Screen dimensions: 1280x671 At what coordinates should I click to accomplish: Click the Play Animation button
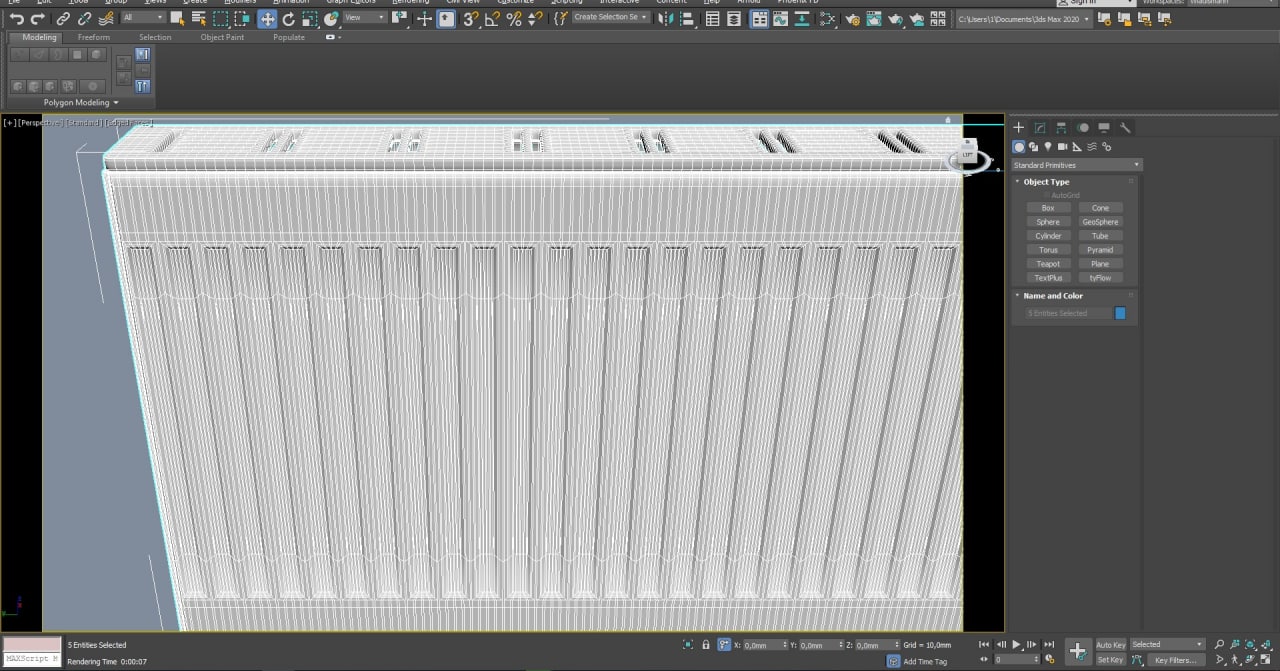(x=1017, y=645)
